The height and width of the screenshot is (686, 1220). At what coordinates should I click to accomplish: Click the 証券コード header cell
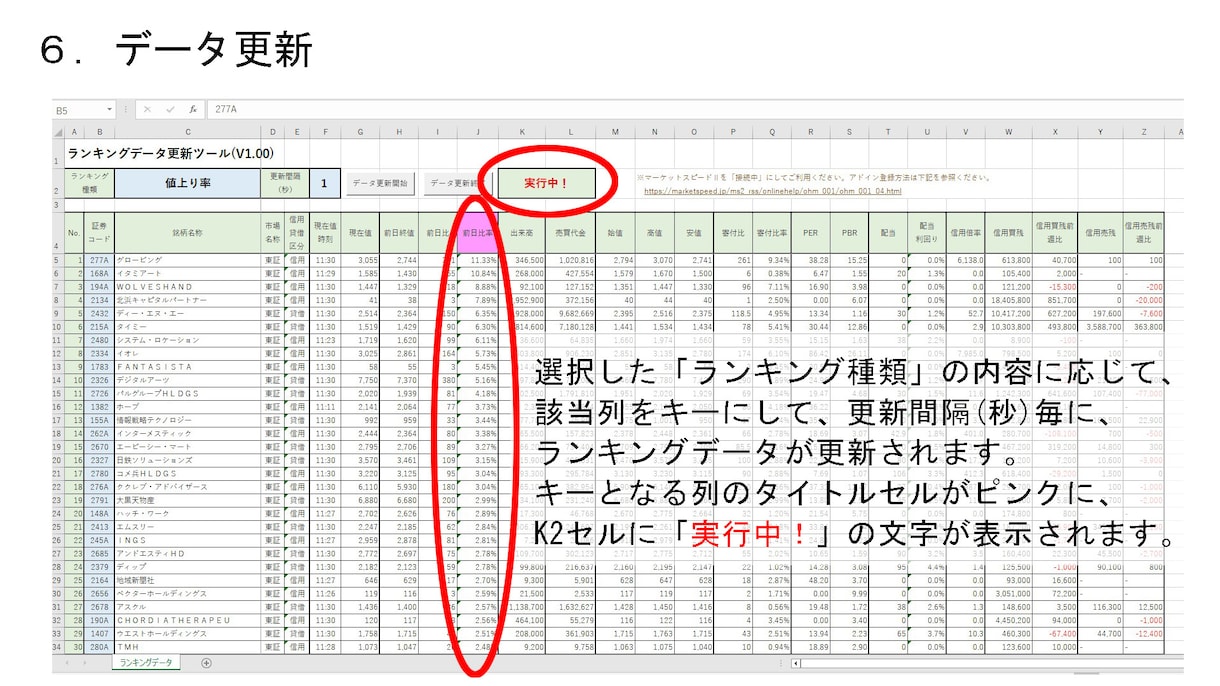click(99, 231)
